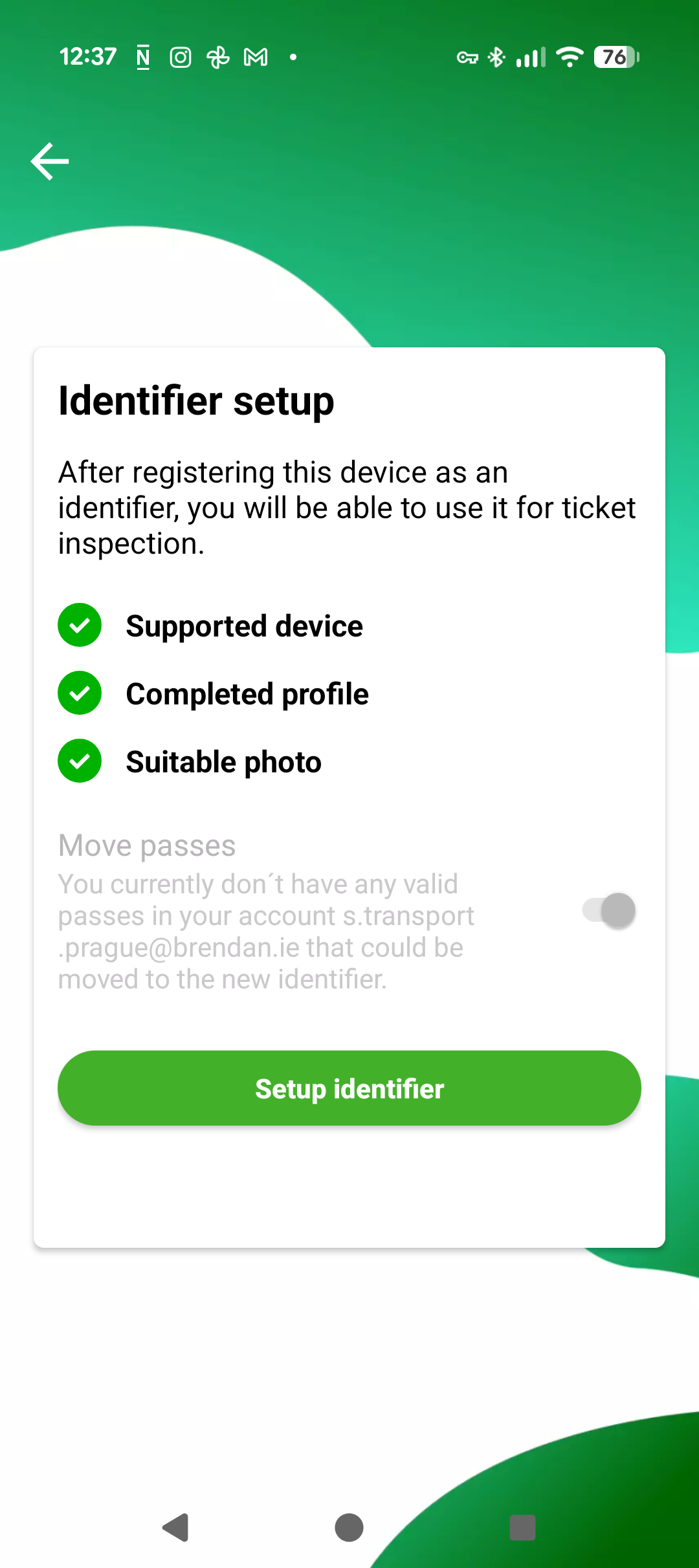699x1568 pixels.
Task: Tap the NFC status icon
Action: click(x=143, y=58)
